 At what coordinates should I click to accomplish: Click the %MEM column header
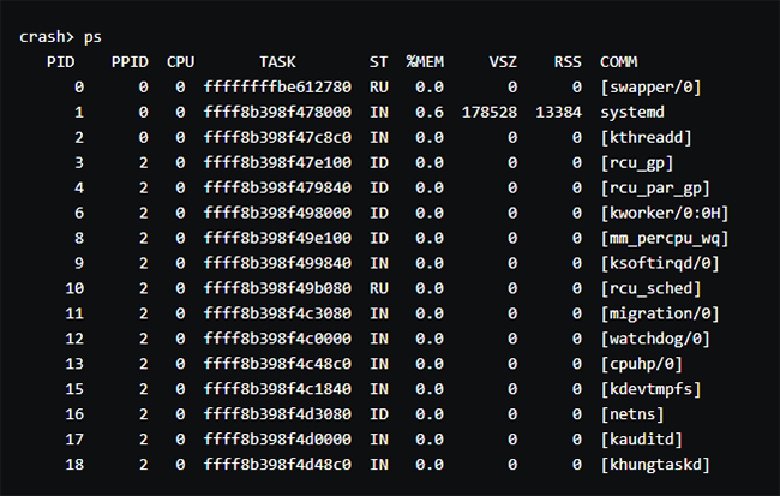point(425,62)
